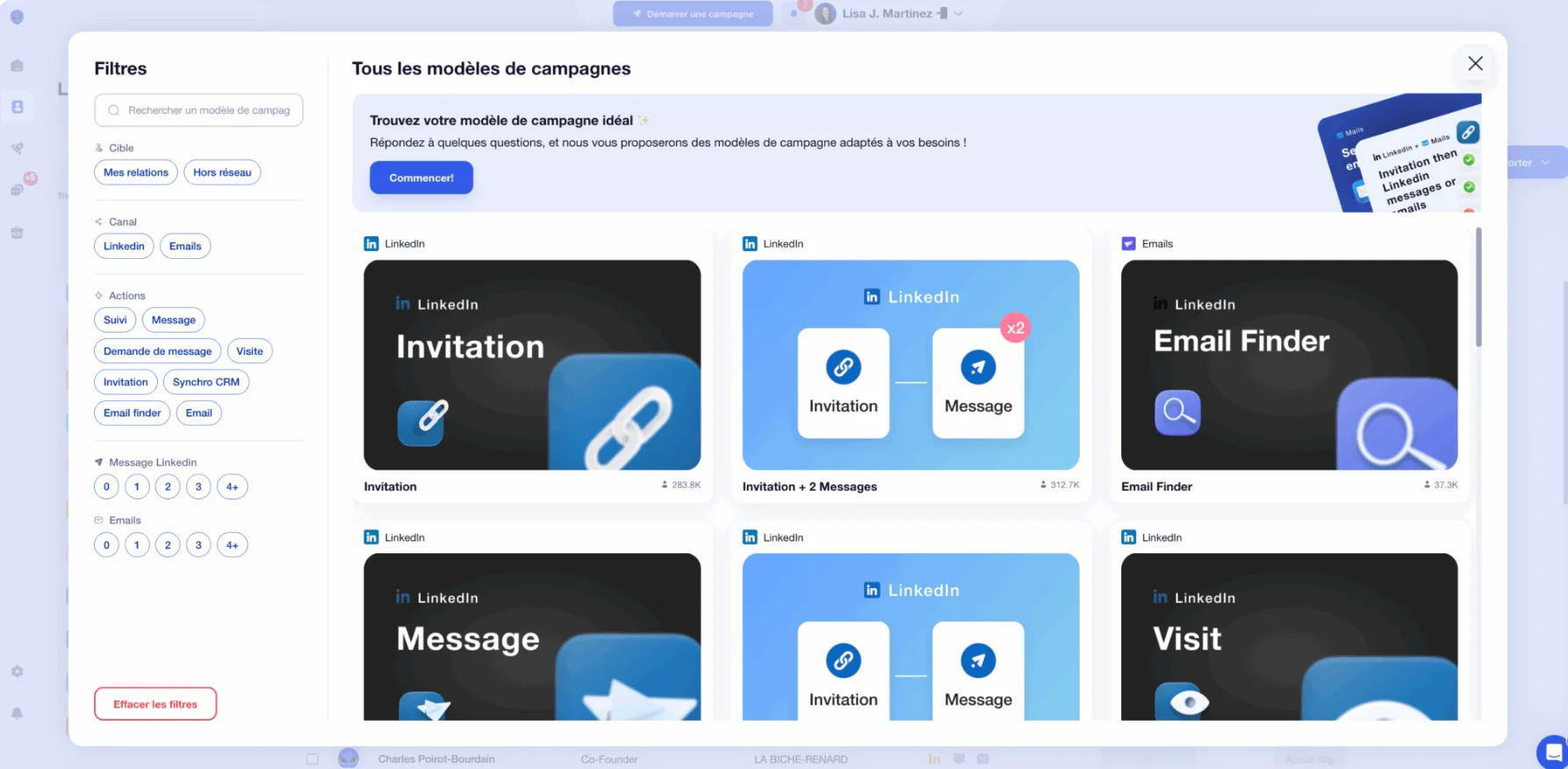Screen dimensions: 1568x769
Task: Open the settings gear icon in sidebar
Action: click(17, 672)
